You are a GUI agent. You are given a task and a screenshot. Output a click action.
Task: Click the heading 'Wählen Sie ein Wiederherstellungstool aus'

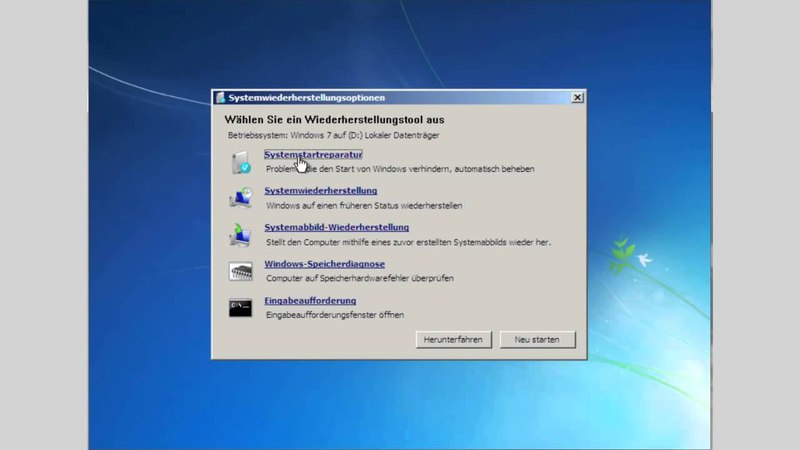coord(334,120)
